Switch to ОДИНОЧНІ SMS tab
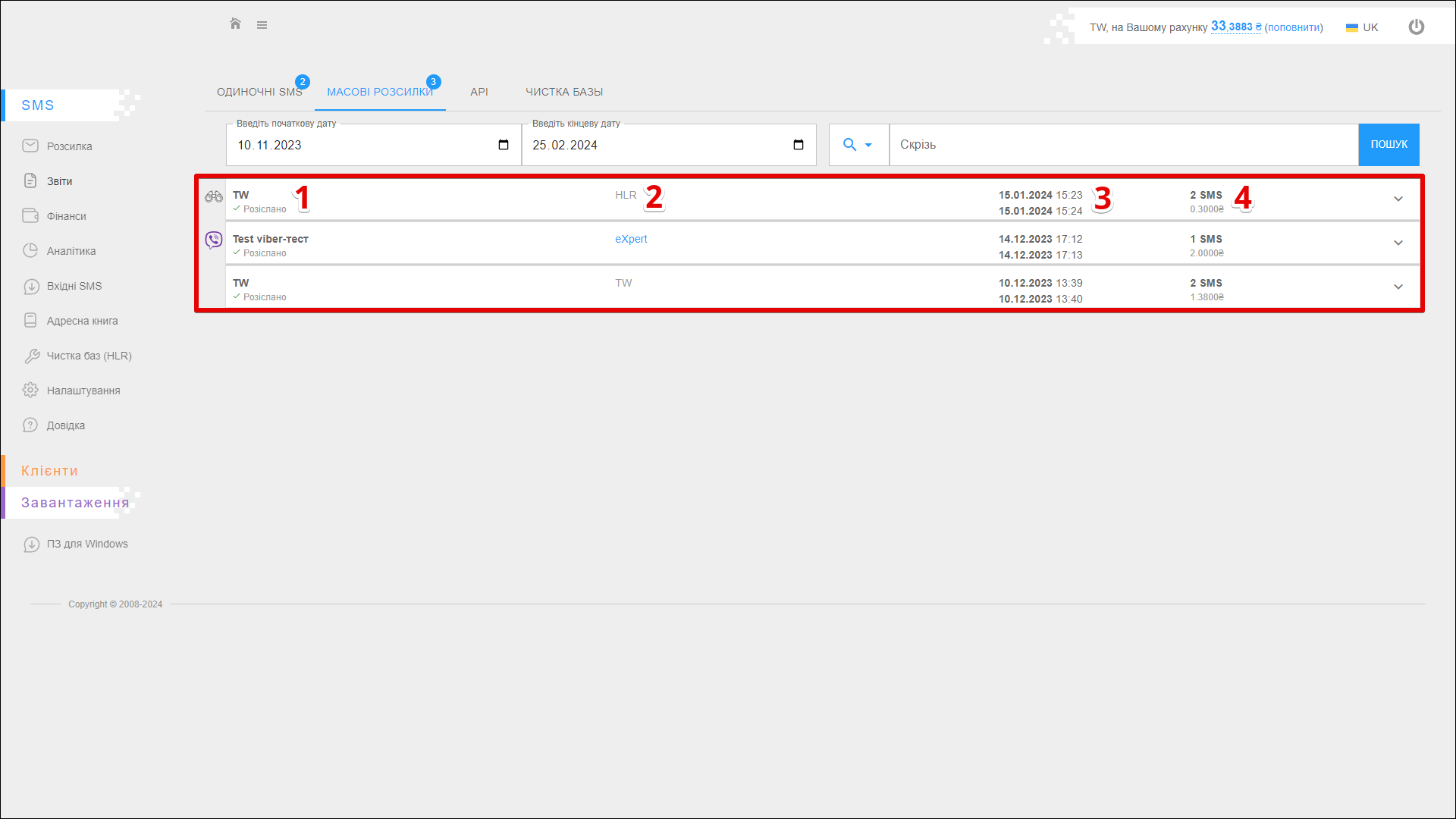Screen dimensions: 1456x819 259,92
